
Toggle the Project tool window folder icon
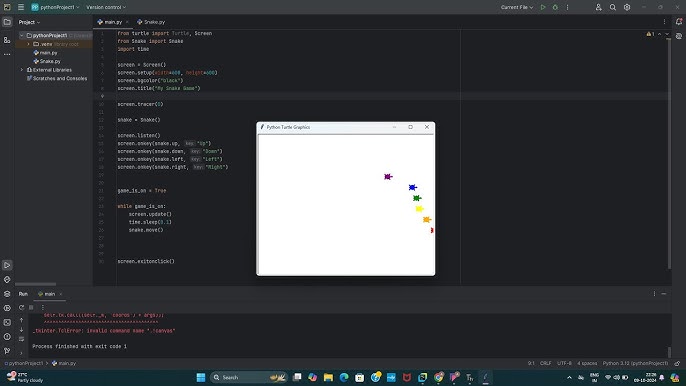coord(7,22)
